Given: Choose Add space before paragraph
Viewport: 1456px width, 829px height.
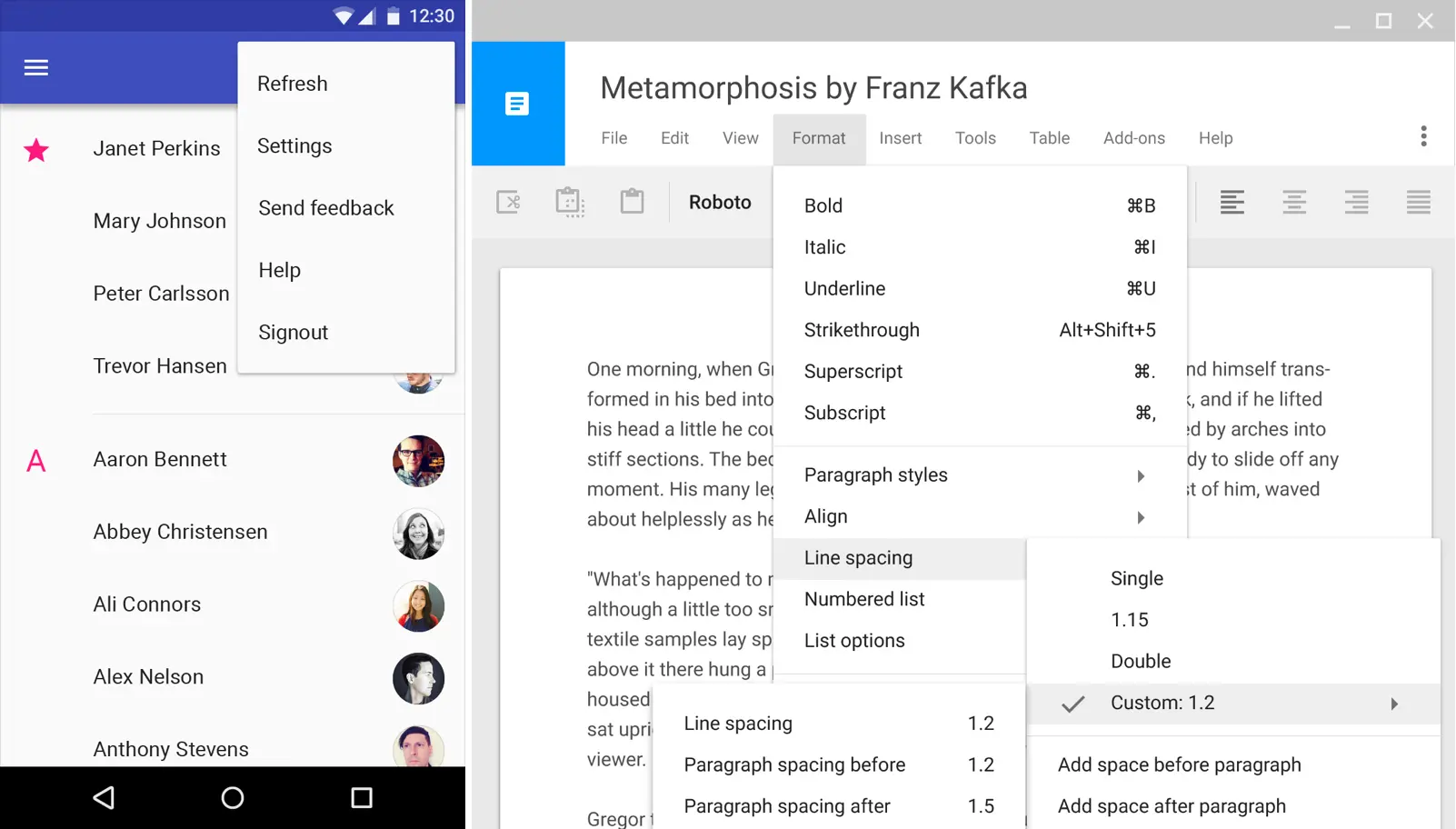Looking at the screenshot, I should tap(1233, 765).
